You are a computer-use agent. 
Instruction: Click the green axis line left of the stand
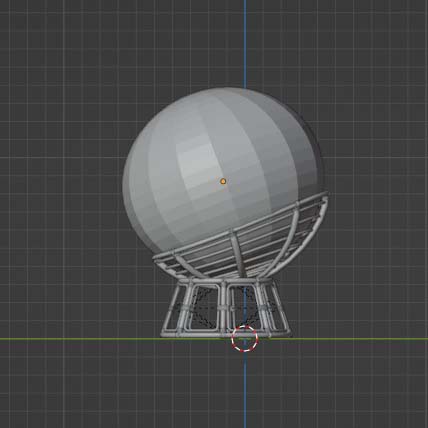(x=80, y=339)
